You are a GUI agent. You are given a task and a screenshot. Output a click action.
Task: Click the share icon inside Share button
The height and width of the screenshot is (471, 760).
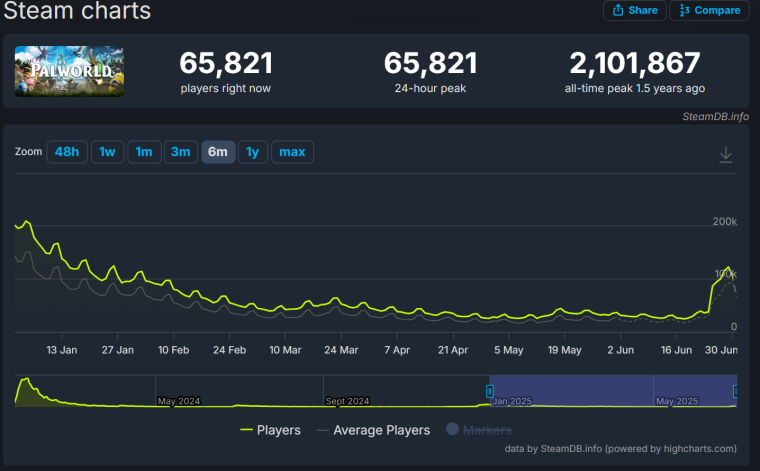click(x=618, y=10)
